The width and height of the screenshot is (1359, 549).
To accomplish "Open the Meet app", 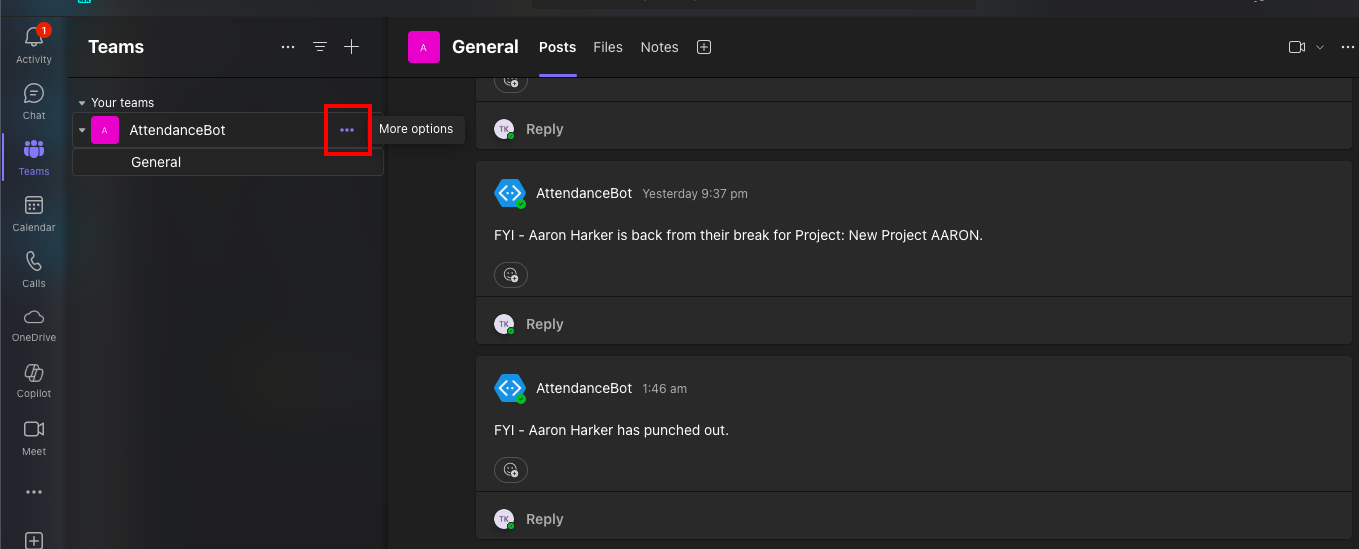I will pyautogui.click(x=34, y=437).
